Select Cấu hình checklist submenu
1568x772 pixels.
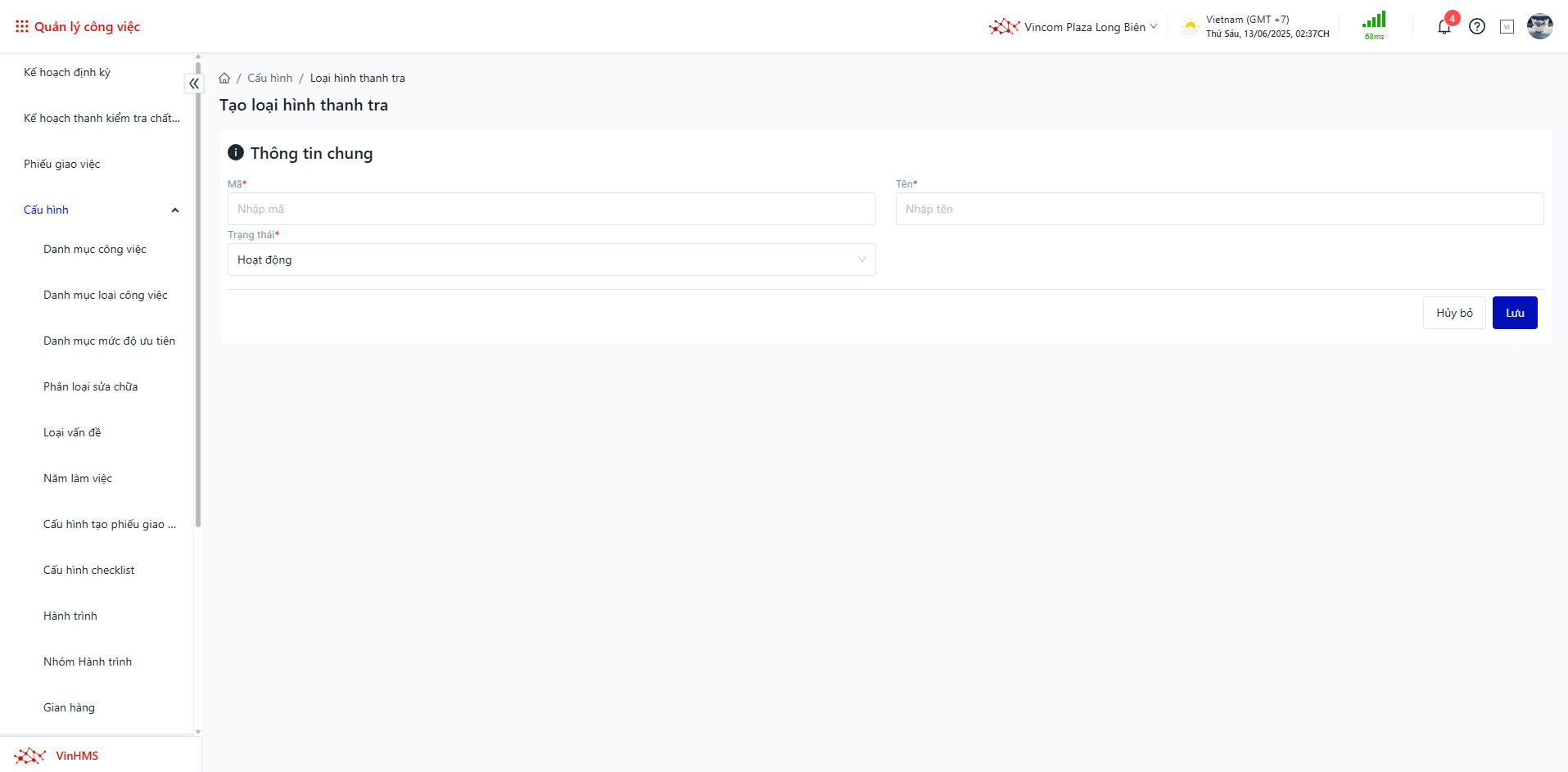89,570
